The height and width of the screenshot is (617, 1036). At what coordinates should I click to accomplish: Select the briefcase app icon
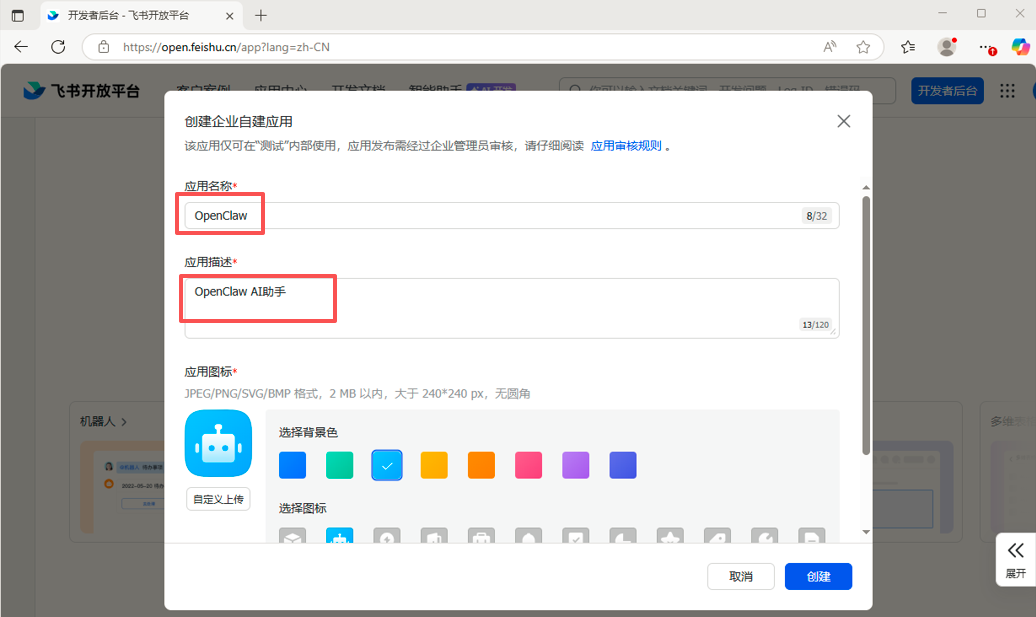tap(481, 537)
